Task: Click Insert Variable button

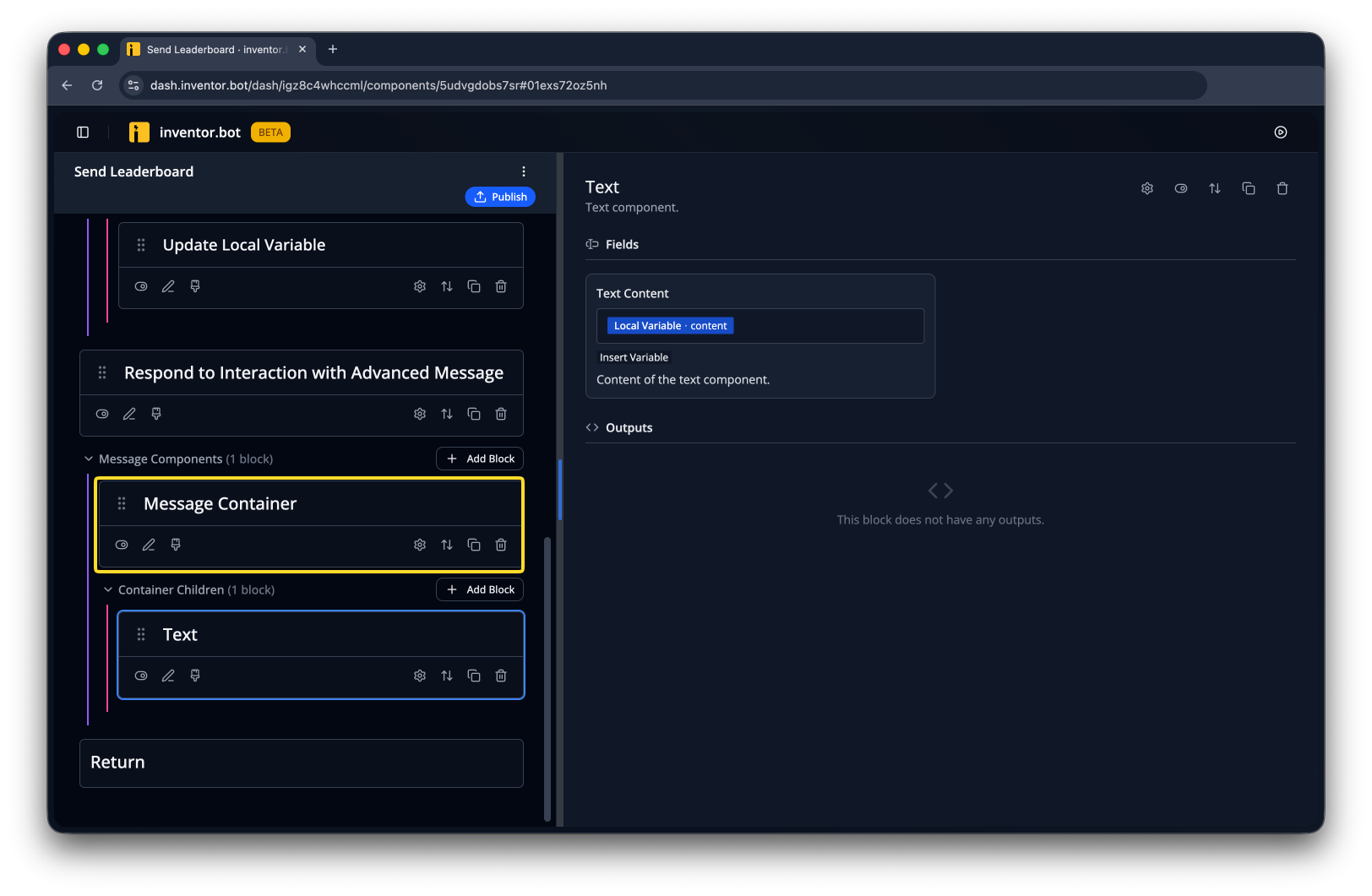Action: click(634, 358)
